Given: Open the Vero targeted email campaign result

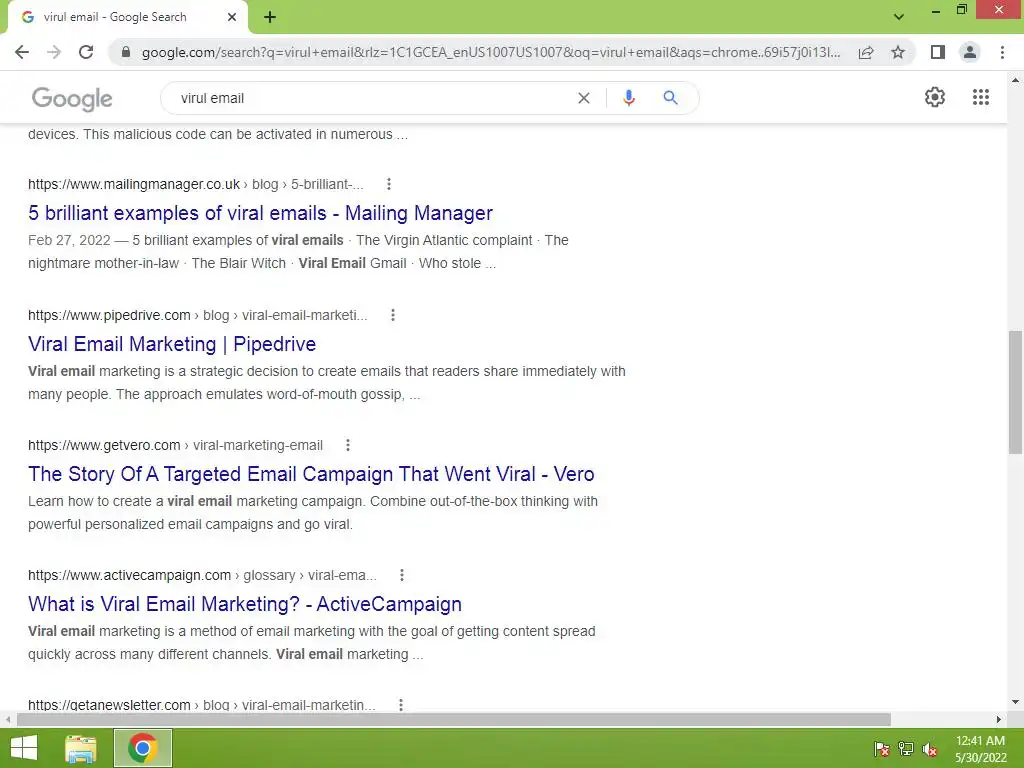Looking at the screenshot, I should tap(311, 473).
